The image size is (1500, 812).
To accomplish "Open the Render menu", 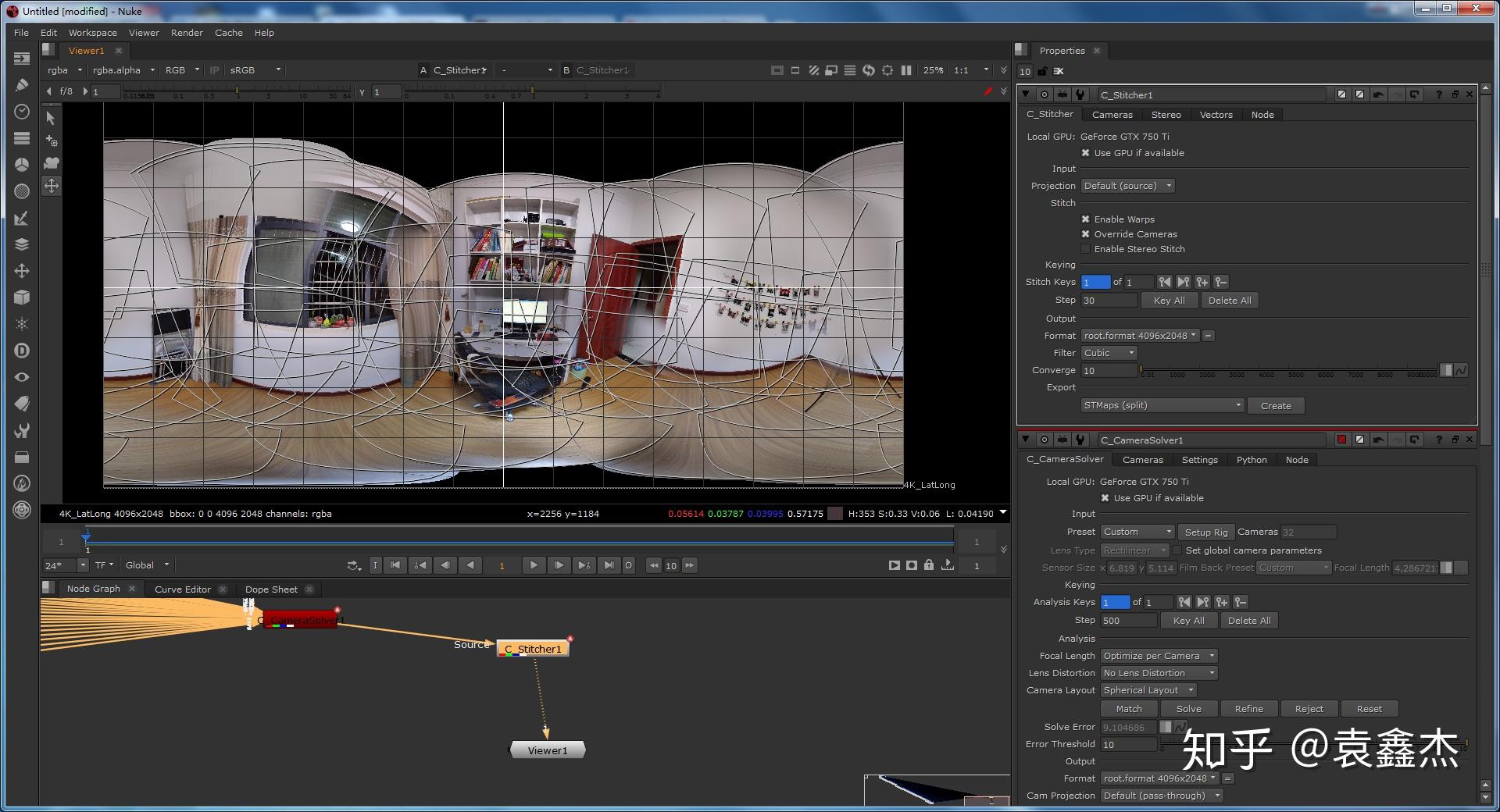I will click(x=187, y=33).
